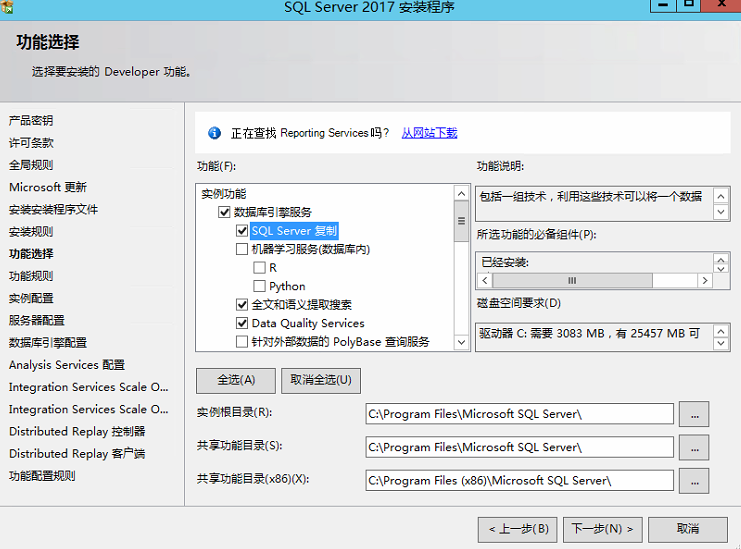The height and width of the screenshot is (549, 741).
Task: Select the SQL Server 复制 feature label
Action: point(294,231)
